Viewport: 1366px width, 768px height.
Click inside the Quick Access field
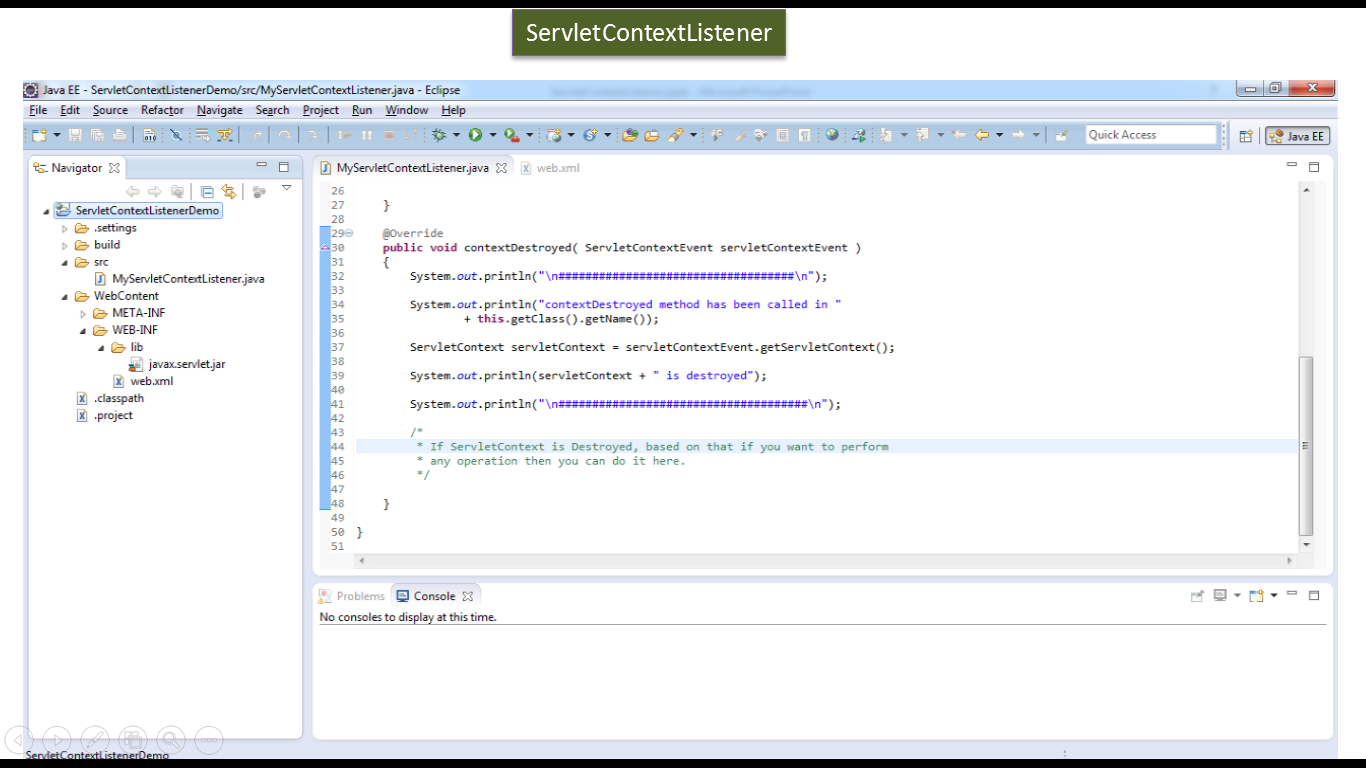tap(1150, 133)
